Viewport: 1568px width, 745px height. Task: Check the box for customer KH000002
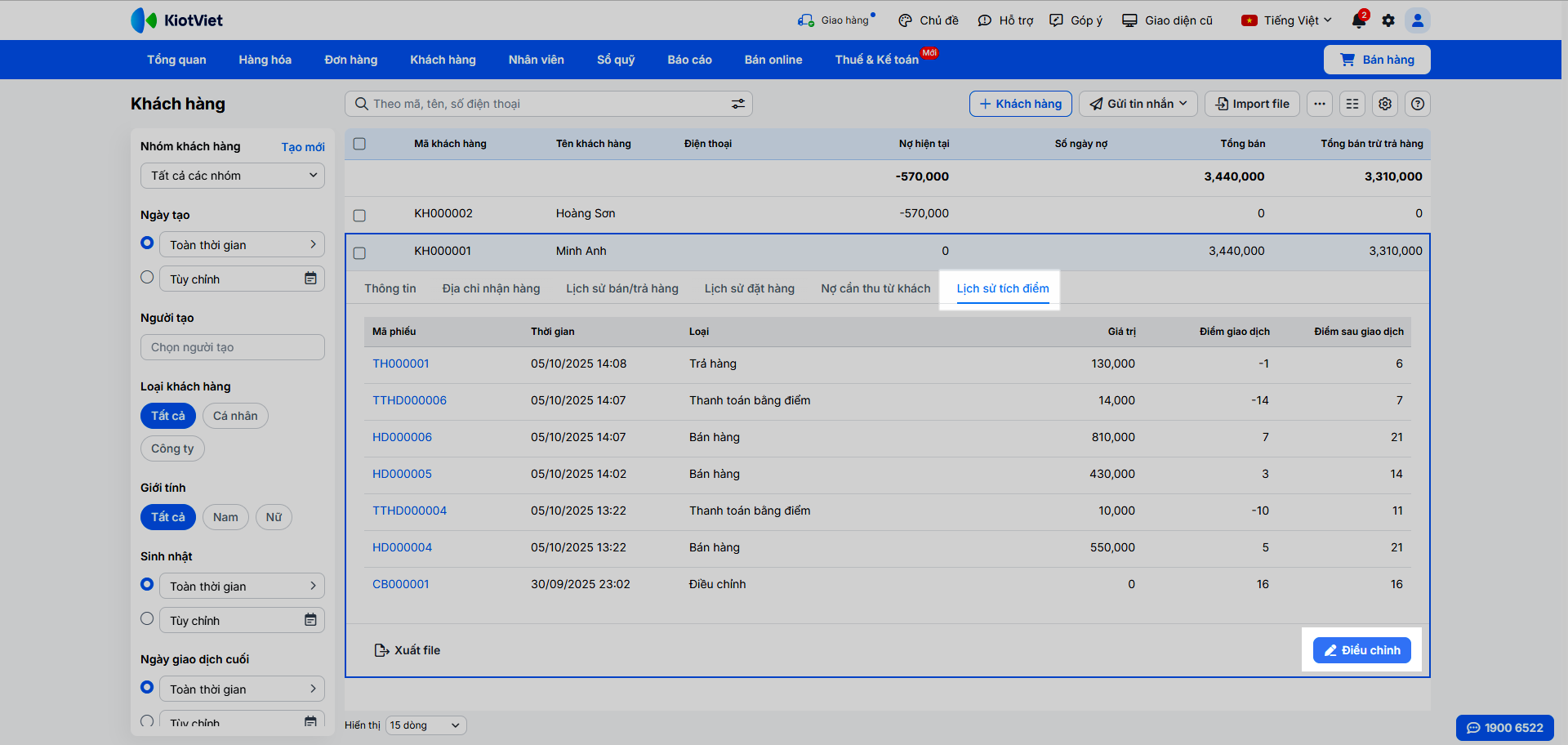(x=359, y=216)
